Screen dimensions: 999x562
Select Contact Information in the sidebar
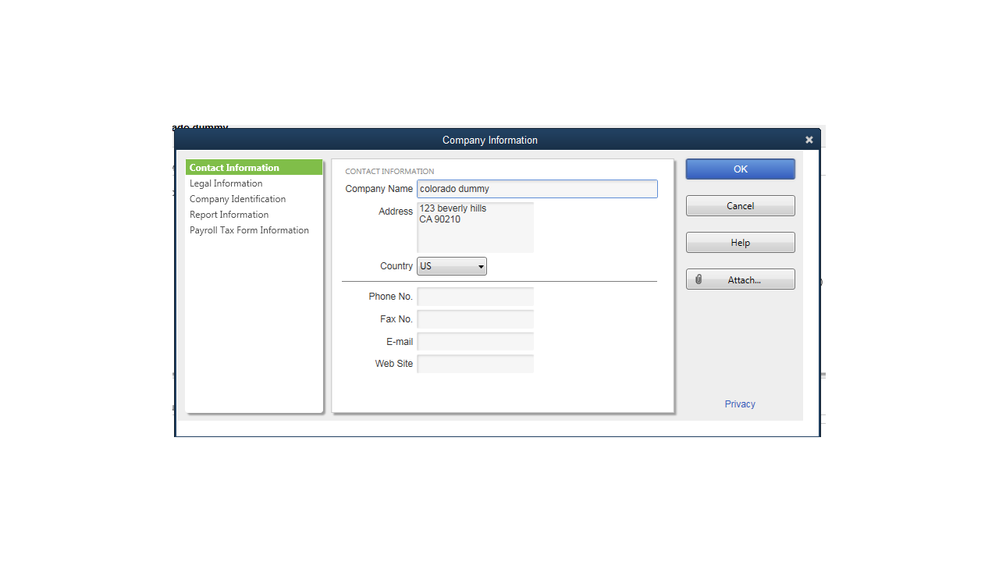click(254, 168)
